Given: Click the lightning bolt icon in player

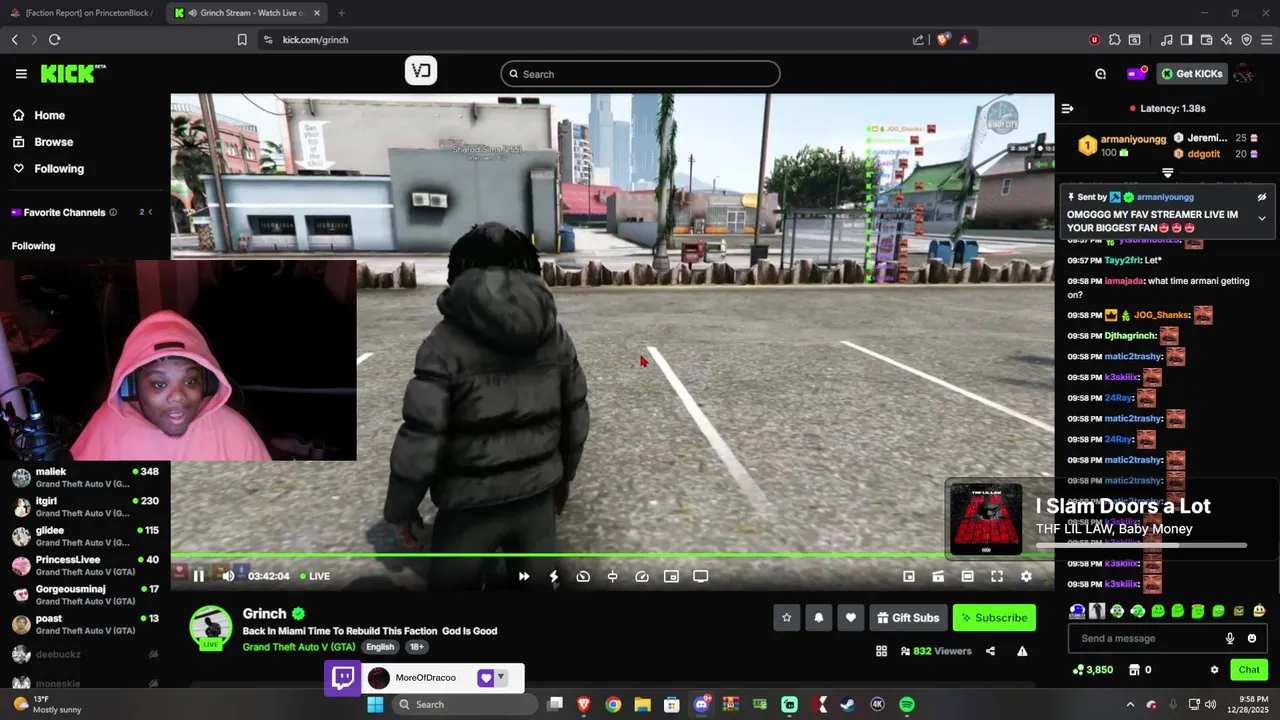Looking at the screenshot, I should click(x=553, y=576).
